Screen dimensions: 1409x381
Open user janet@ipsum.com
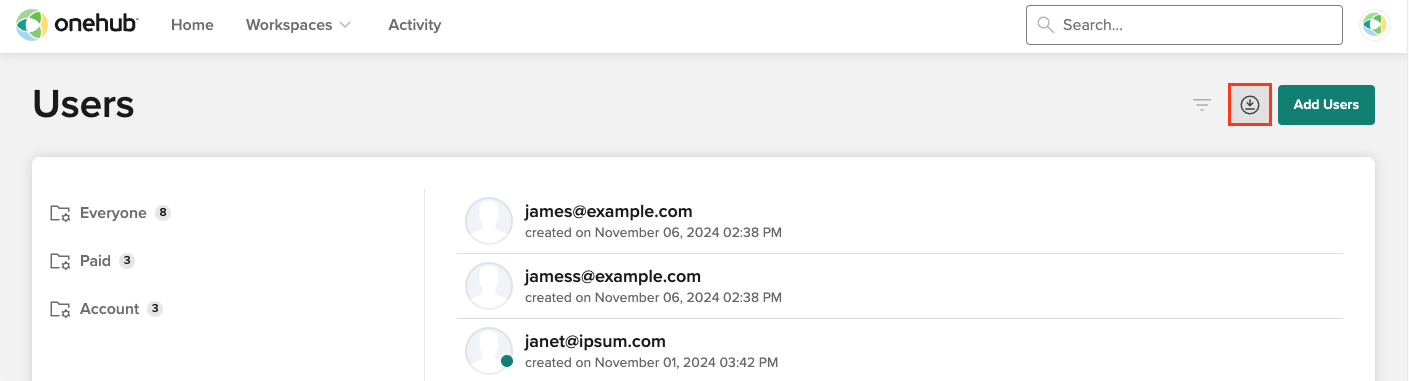(595, 341)
